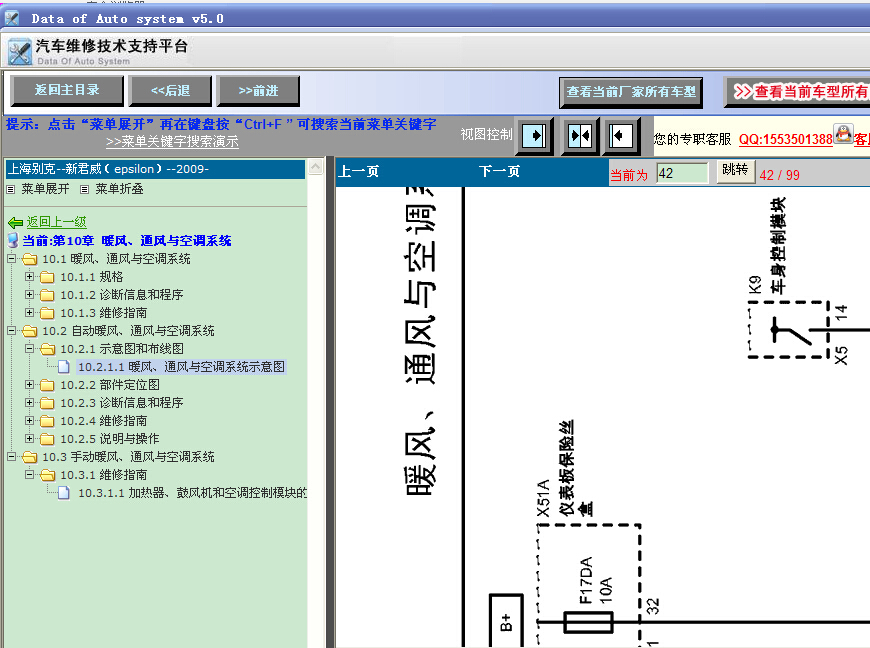This screenshot has height=648, width=870.
Task: Click folder icon of 10.2.1 示意图和布线图
Action: (48, 349)
